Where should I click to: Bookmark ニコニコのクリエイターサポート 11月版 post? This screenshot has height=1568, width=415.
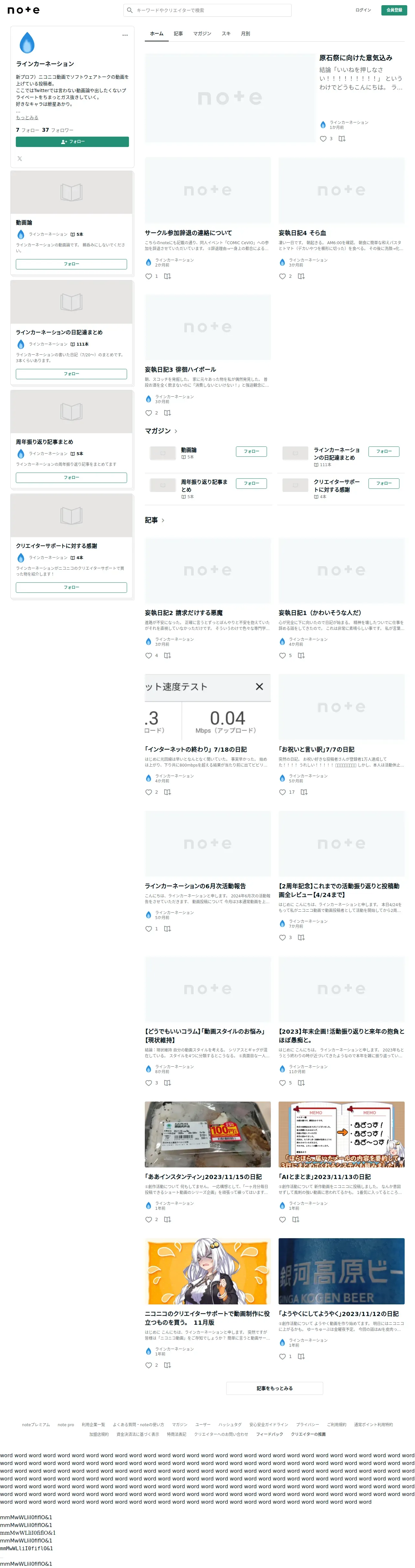pyautogui.click(x=167, y=1365)
